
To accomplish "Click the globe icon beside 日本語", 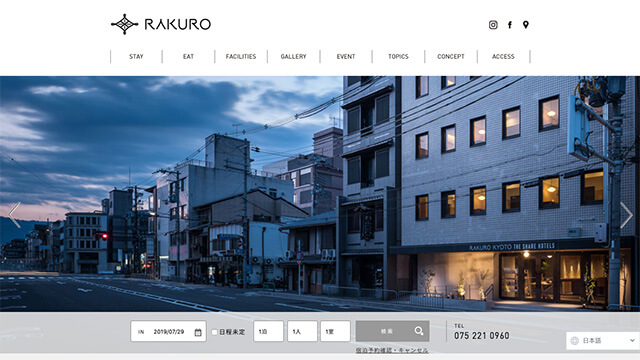I will [575, 340].
